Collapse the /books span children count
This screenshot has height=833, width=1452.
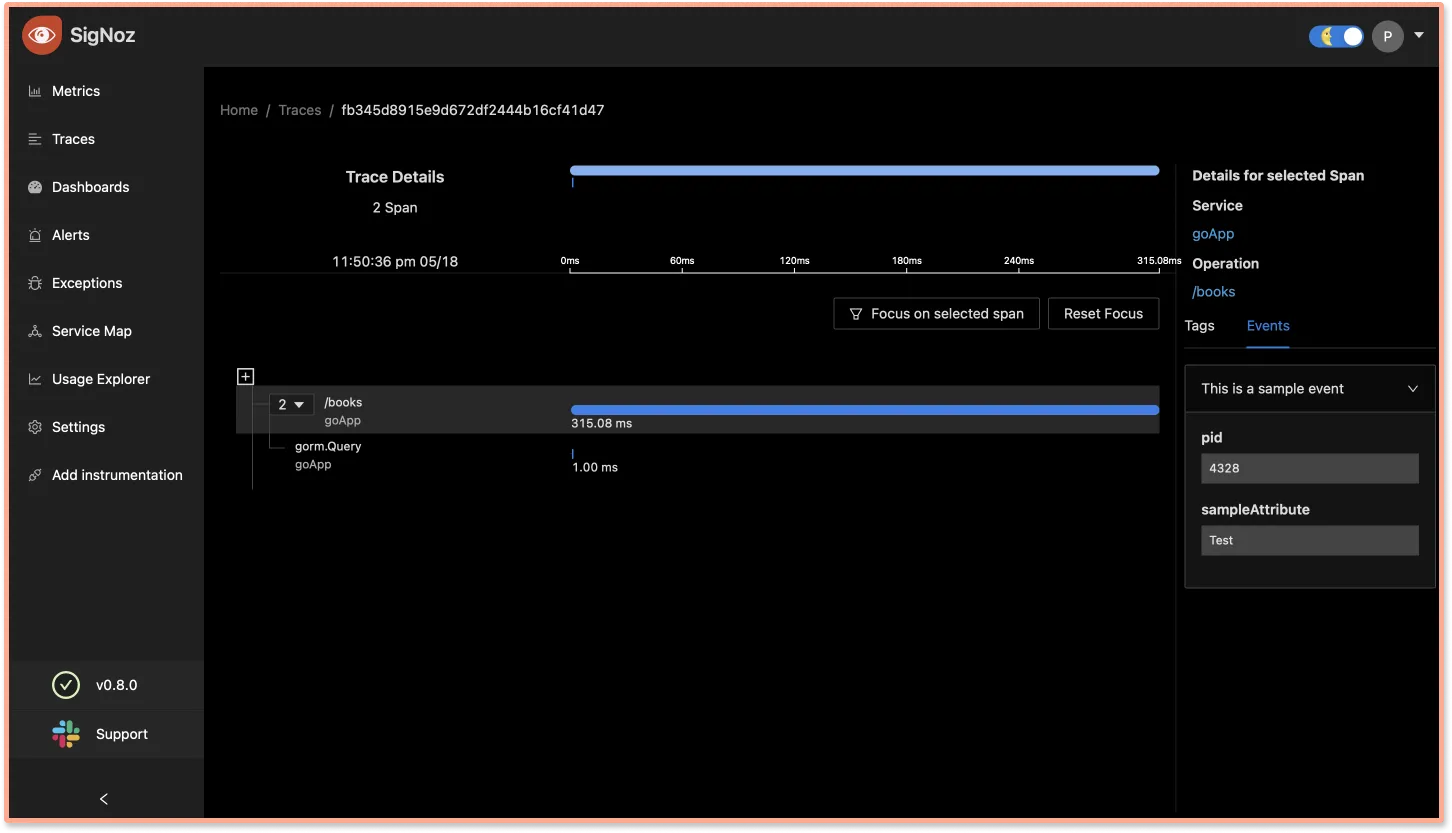pos(291,404)
